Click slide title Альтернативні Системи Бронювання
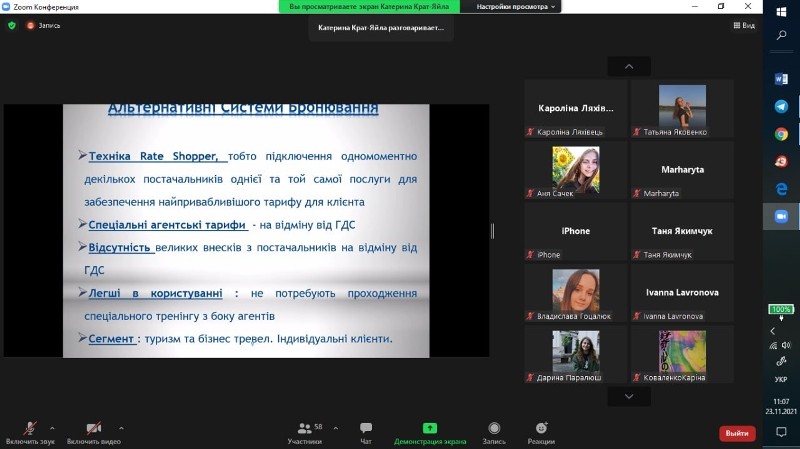Screen dimensions: 800x449 pyautogui.click(x=243, y=109)
